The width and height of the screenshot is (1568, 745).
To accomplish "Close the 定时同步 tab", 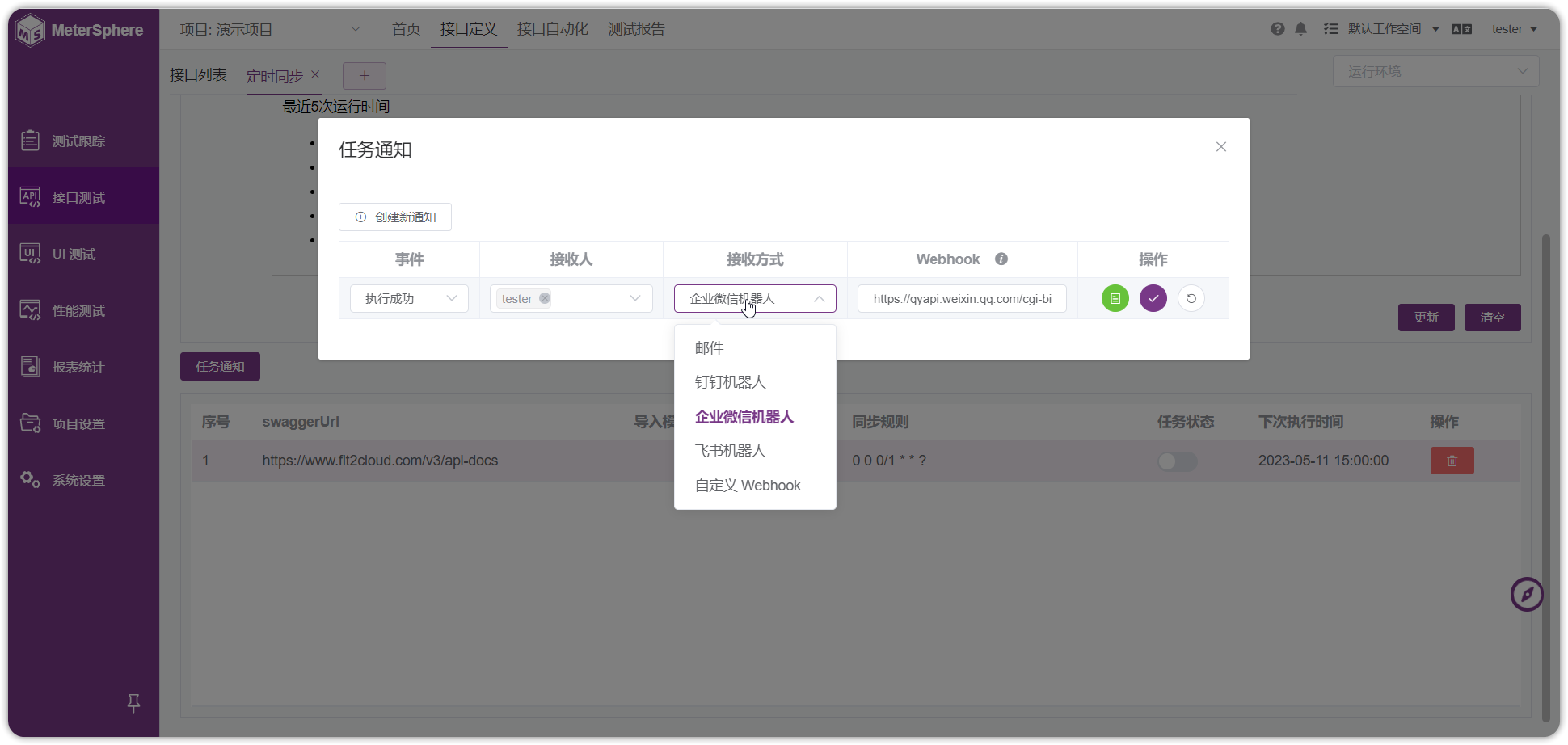I will tap(316, 74).
